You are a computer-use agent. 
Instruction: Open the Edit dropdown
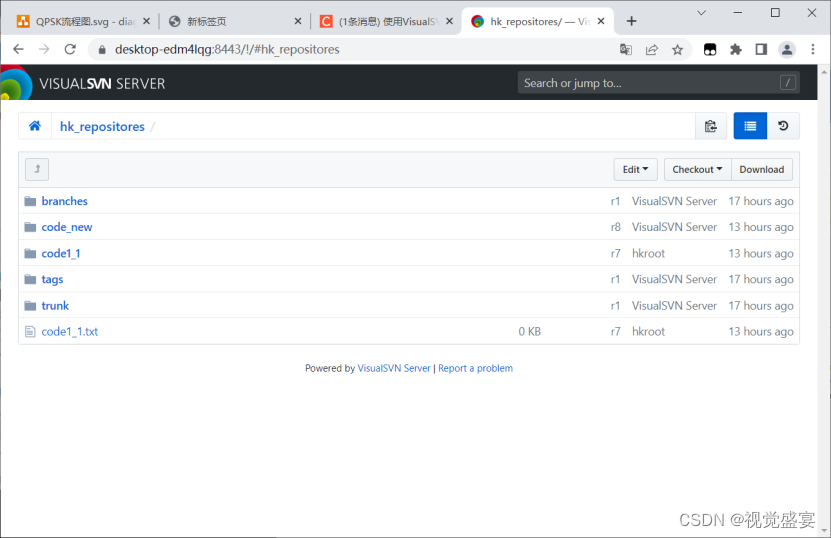tap(635, 170)
